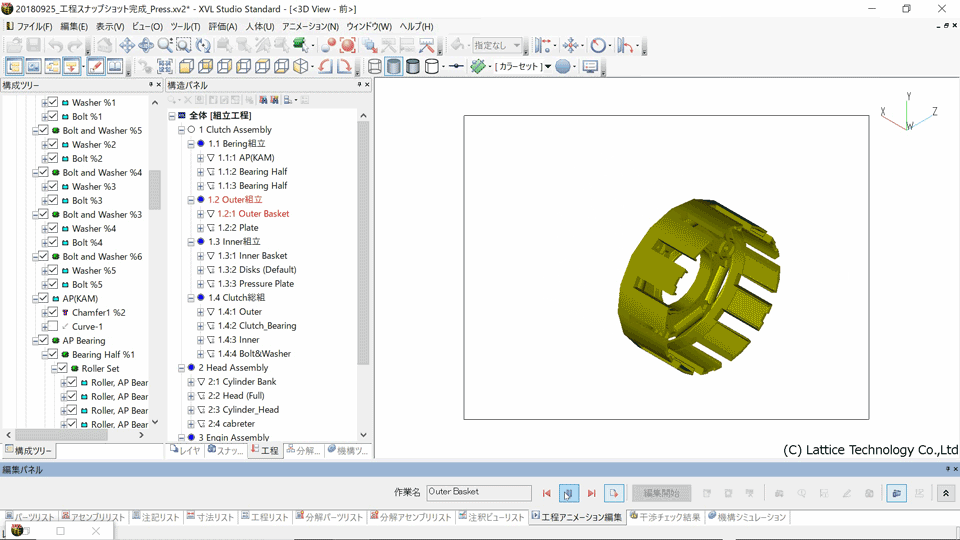The image size is (960, 540).
Task: Switch to the 干渉チェック結果 tab
Action: tap(665, 517)
